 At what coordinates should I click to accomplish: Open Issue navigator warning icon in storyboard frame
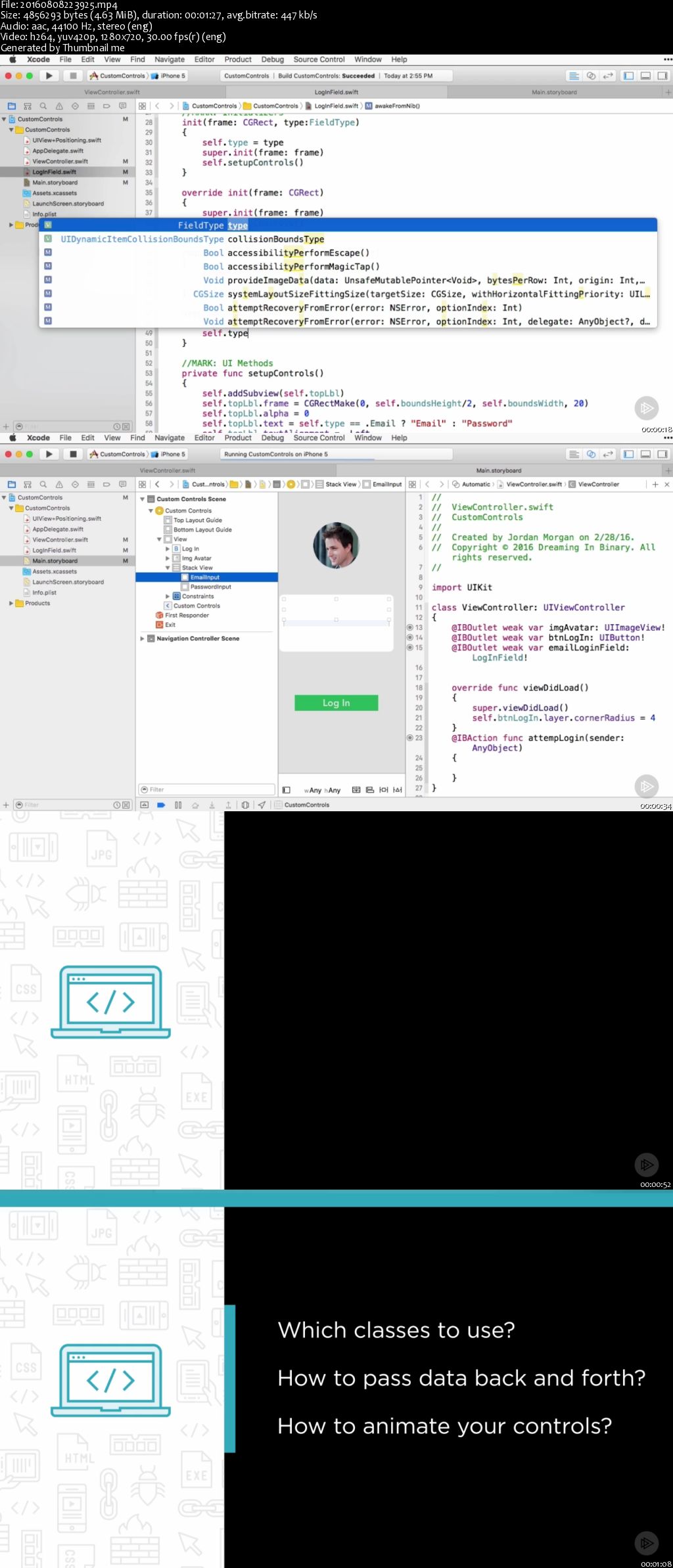(59, 484)
